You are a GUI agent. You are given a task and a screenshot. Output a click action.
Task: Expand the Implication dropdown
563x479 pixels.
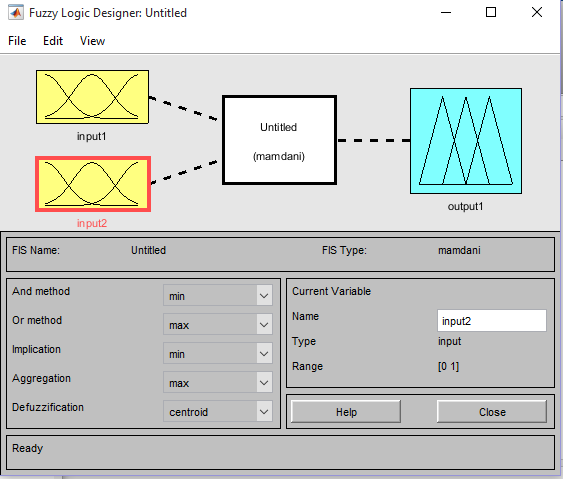[x=218, y=354]
